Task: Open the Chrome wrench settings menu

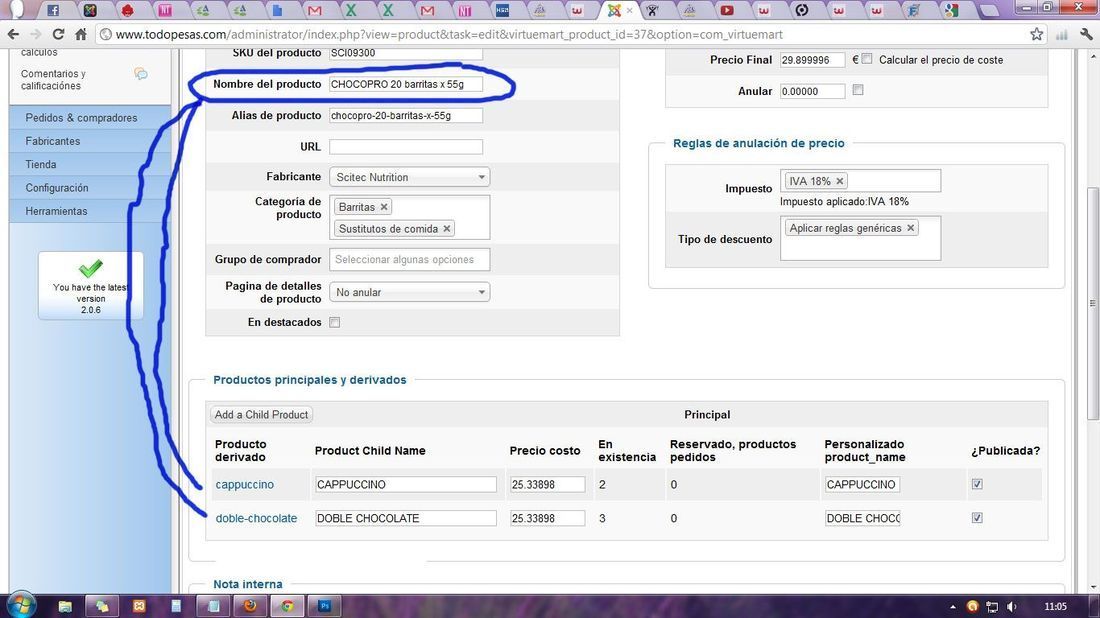Action: tap(1087, 34)
